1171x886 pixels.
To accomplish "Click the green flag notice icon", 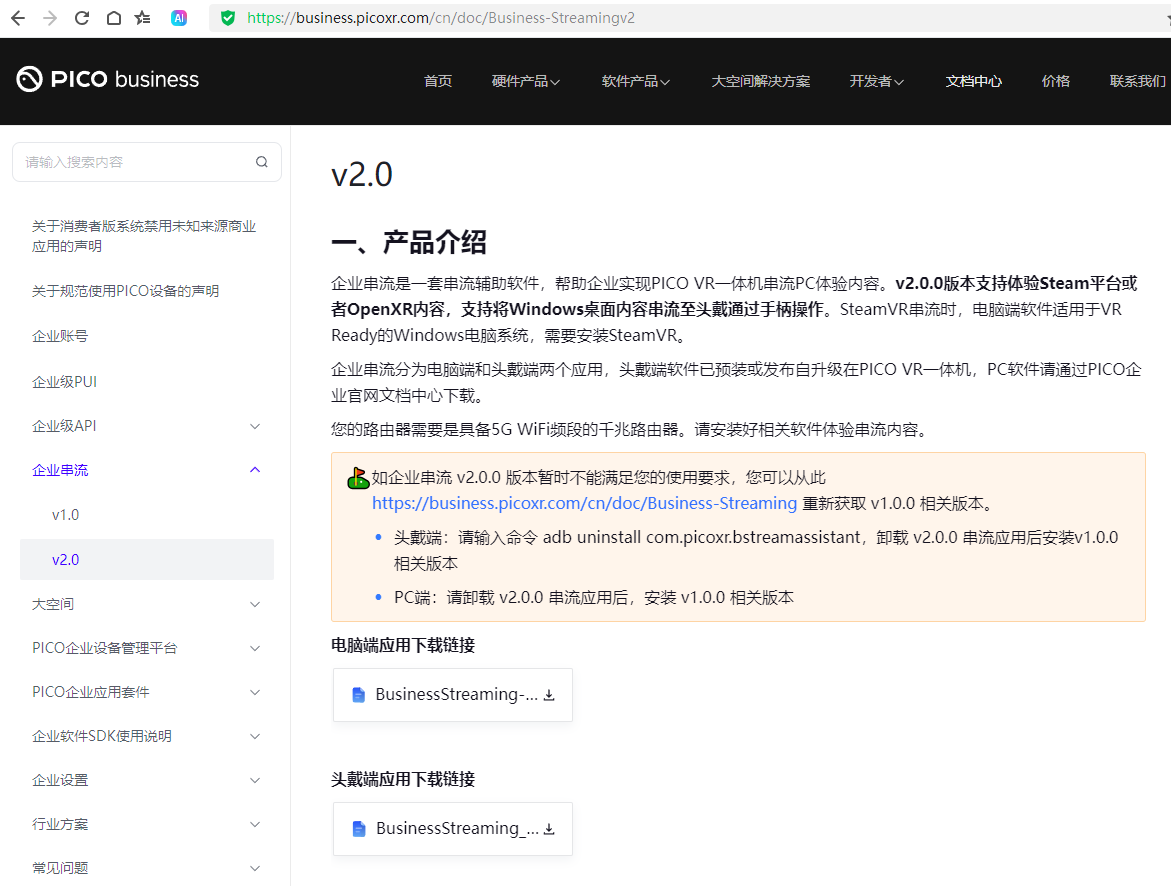I will pyautogui.click(x=358, y=478).
